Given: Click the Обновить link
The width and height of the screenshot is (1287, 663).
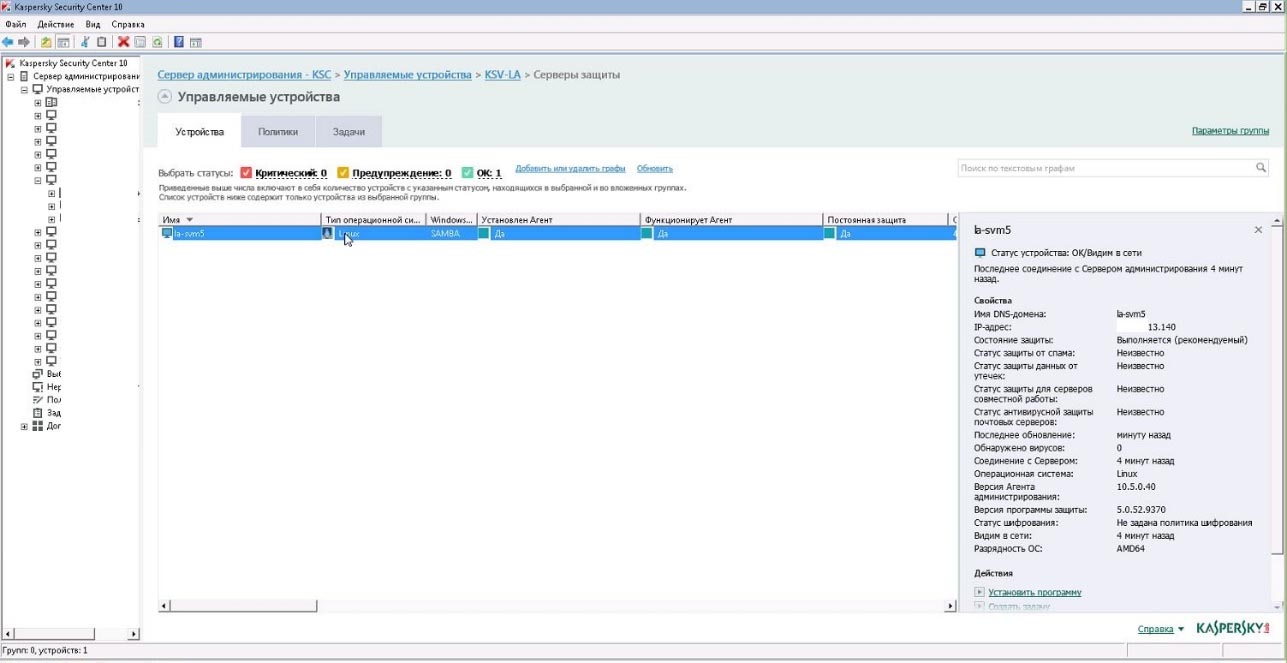Looking at the screenshot, I should coord(655,169).
